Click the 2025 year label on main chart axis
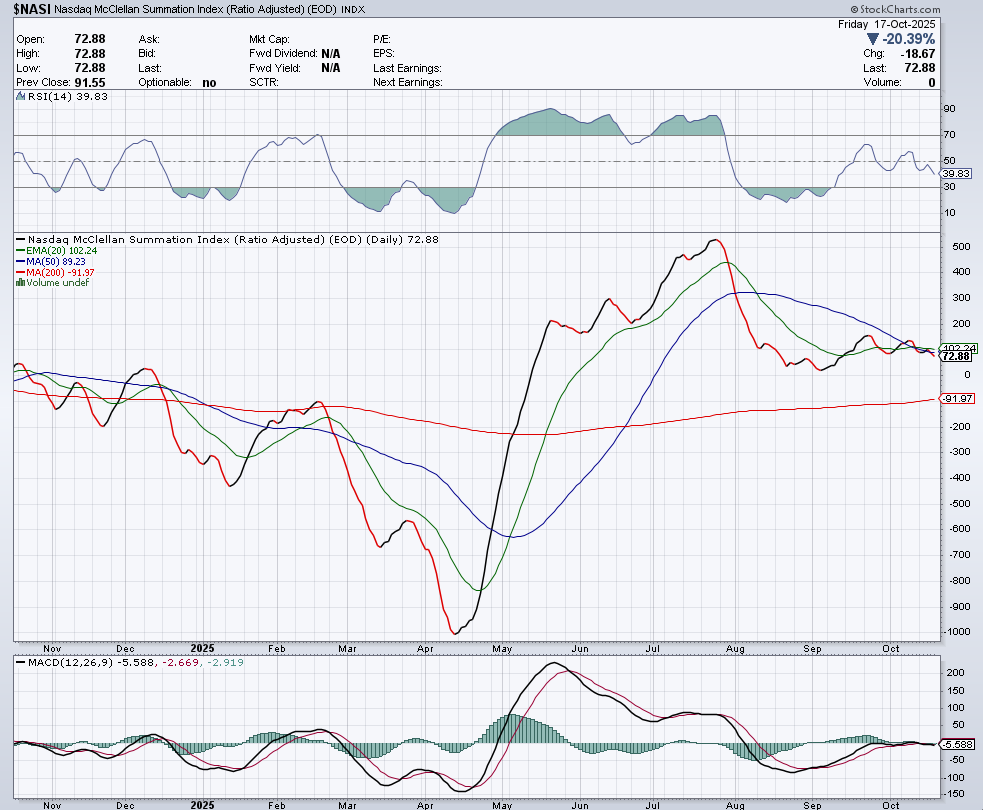 coord(202,648)
